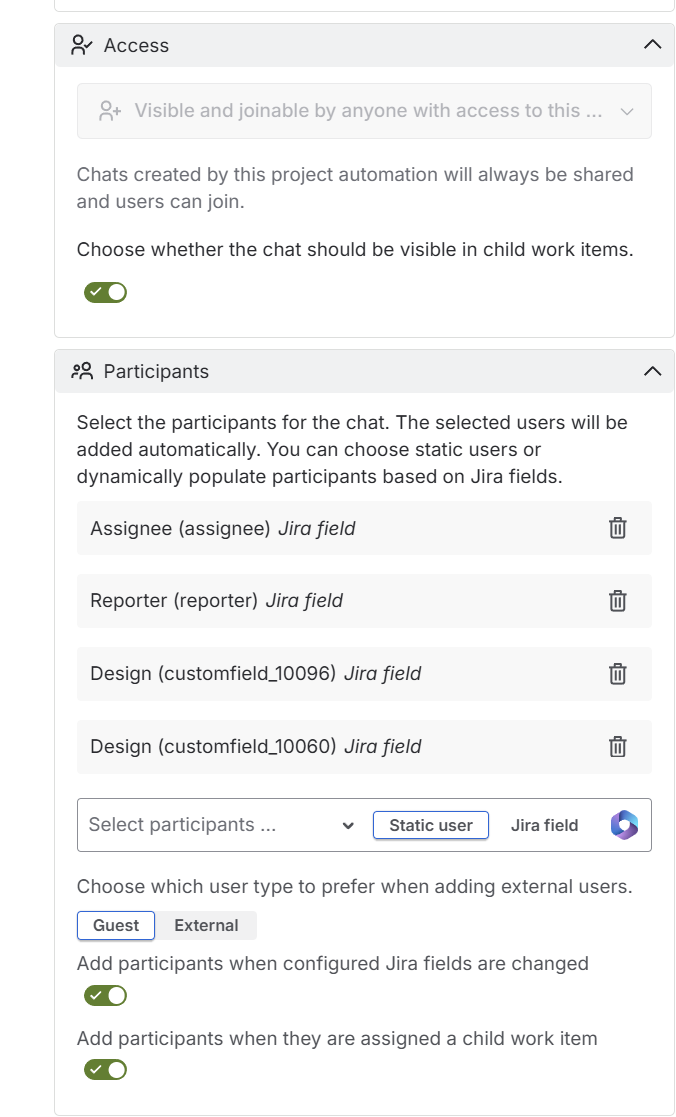Viewport: 676px width, 1117px height.
Task: Select Guest as preferred user type
Action: click(116, 926)
